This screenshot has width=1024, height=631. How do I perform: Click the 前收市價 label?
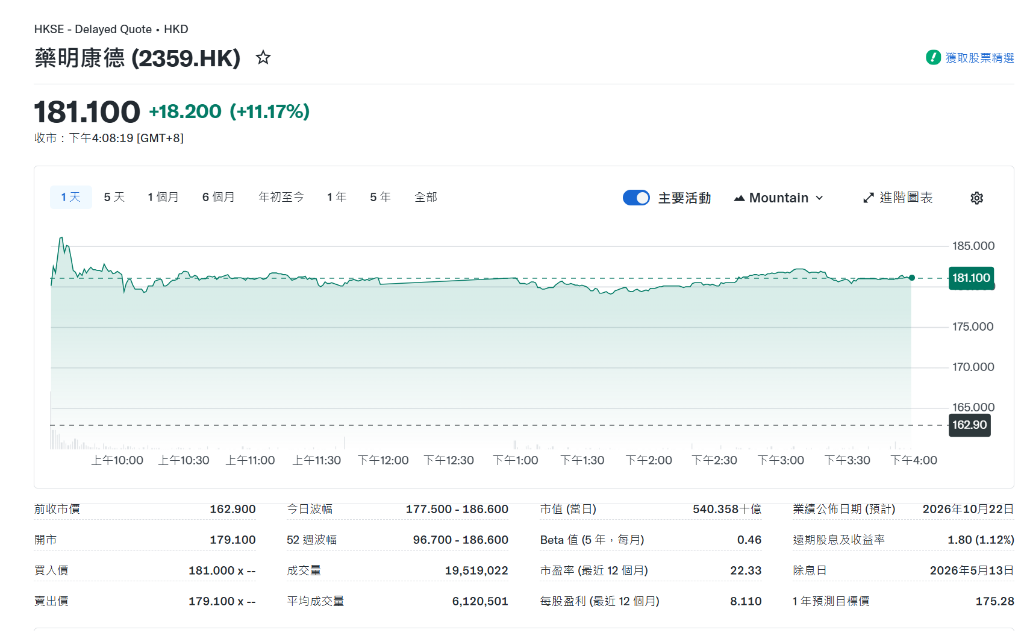pyautogui.click(x=57, y=509)
